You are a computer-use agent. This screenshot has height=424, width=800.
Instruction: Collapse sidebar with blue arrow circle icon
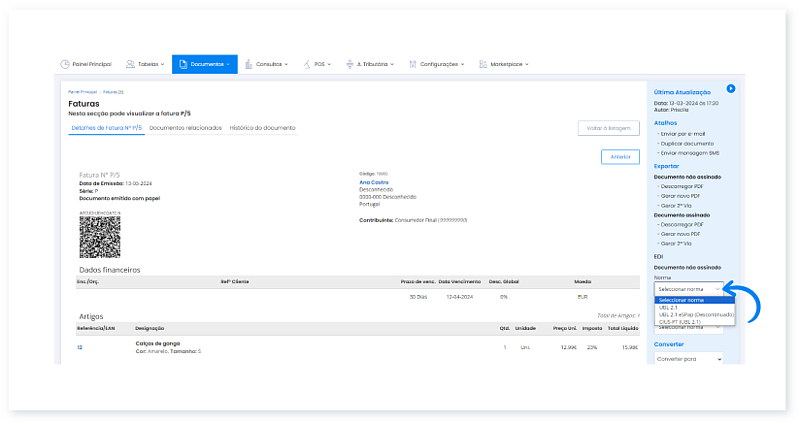click(x=731, y=89)
